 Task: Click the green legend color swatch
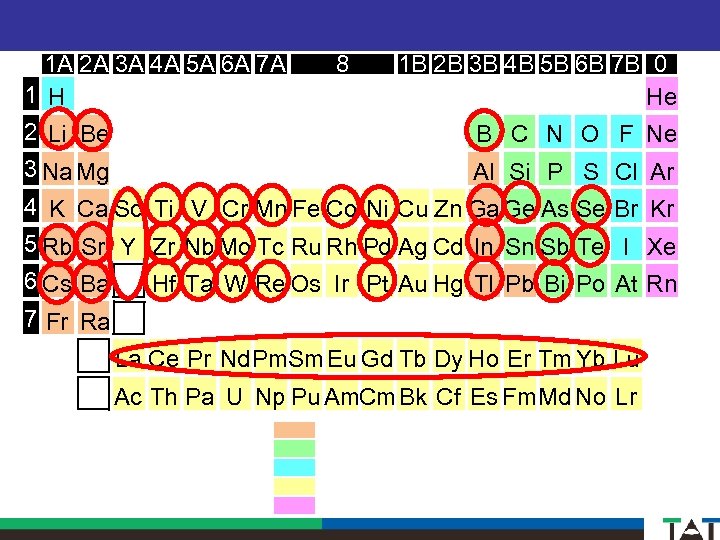[294, 449]
